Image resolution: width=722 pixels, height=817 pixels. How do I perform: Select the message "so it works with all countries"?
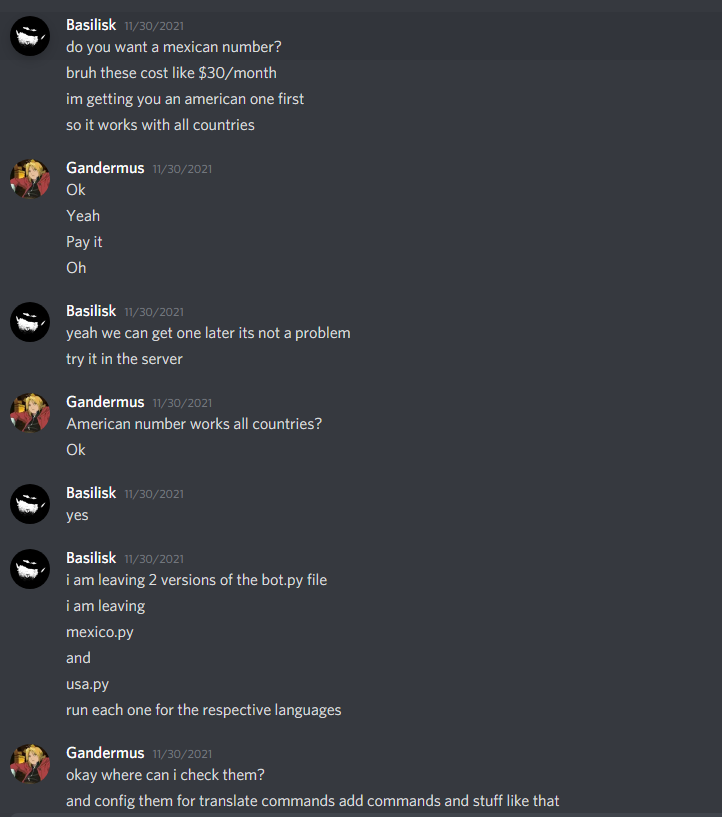click(160, 125)
